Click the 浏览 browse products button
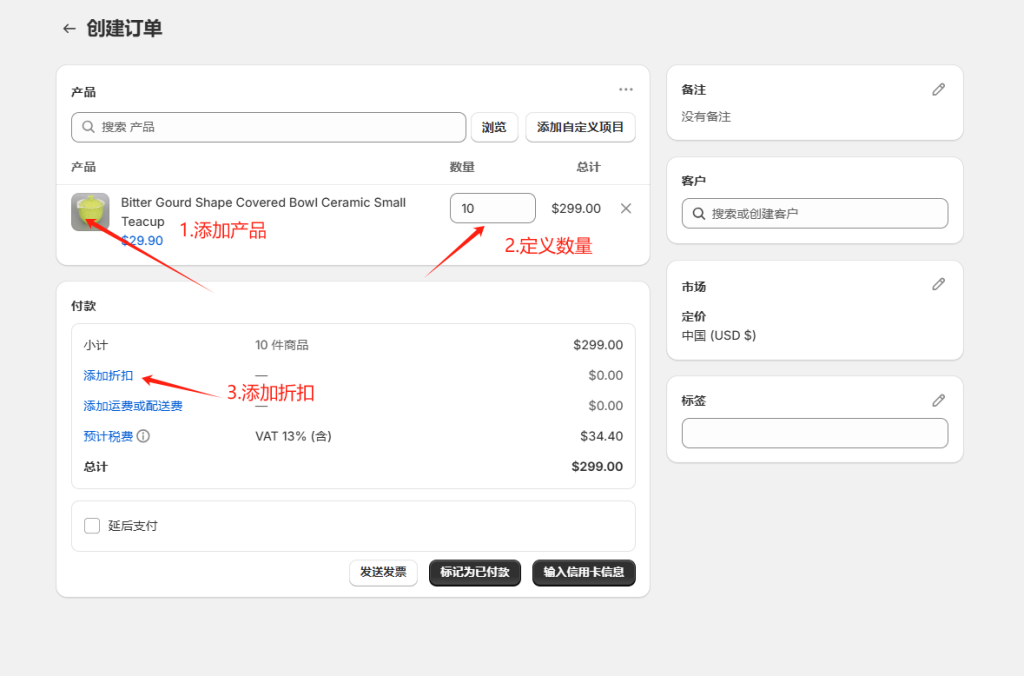This screenshot has width=1024, height=676. 494,127
